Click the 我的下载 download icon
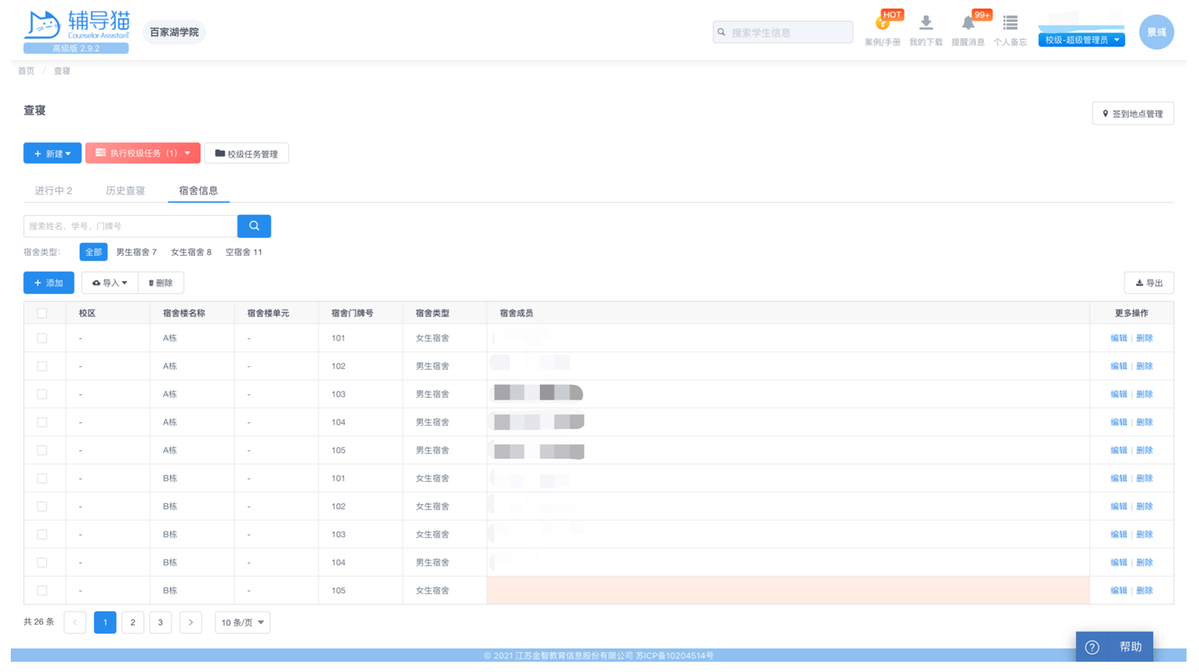 (926, 24)
